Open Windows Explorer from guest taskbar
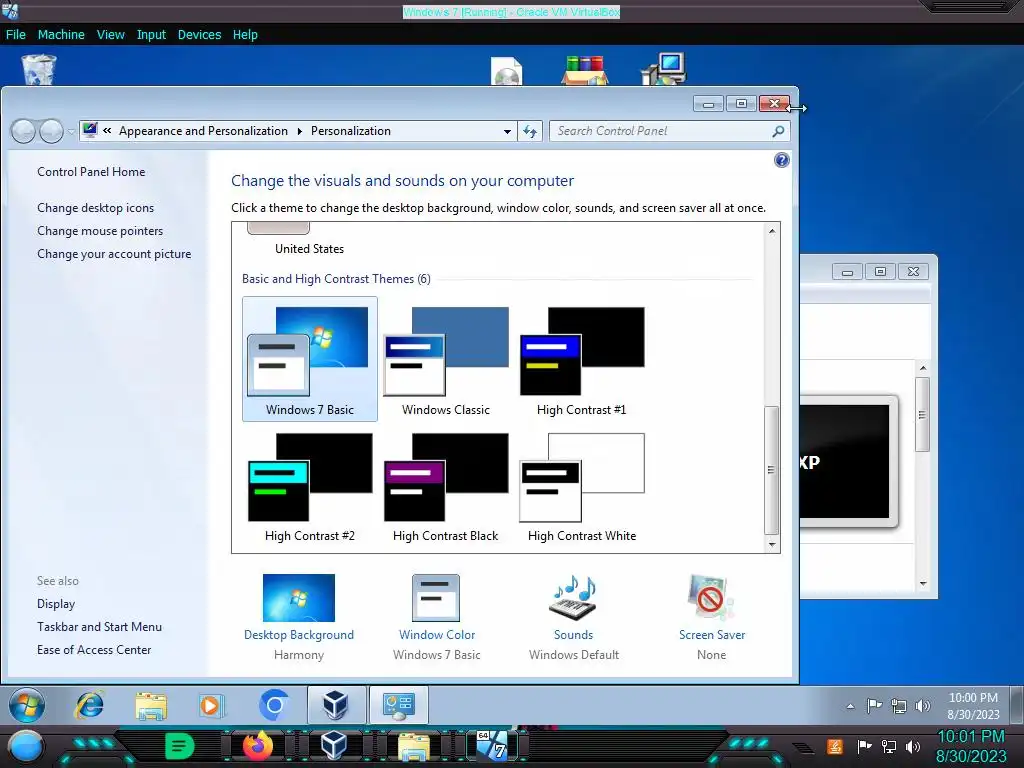1024x768 pixels. click(151, 705)
